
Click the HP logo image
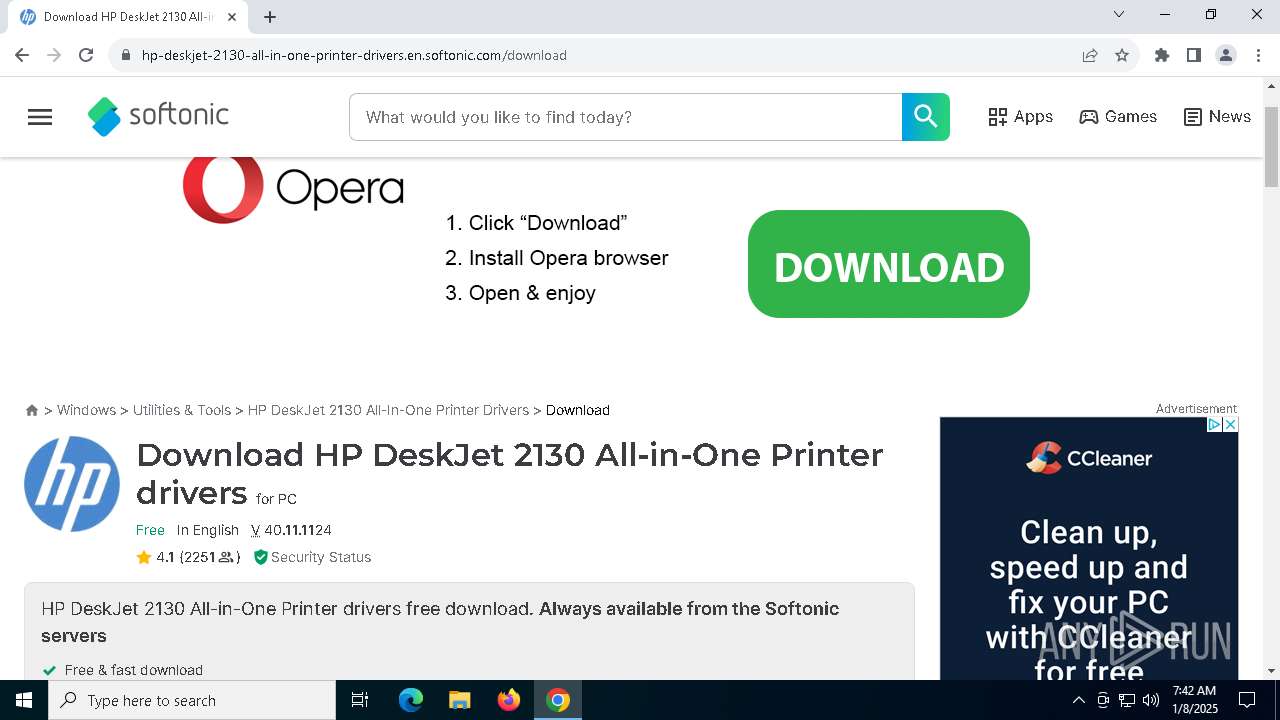point(72,484)
